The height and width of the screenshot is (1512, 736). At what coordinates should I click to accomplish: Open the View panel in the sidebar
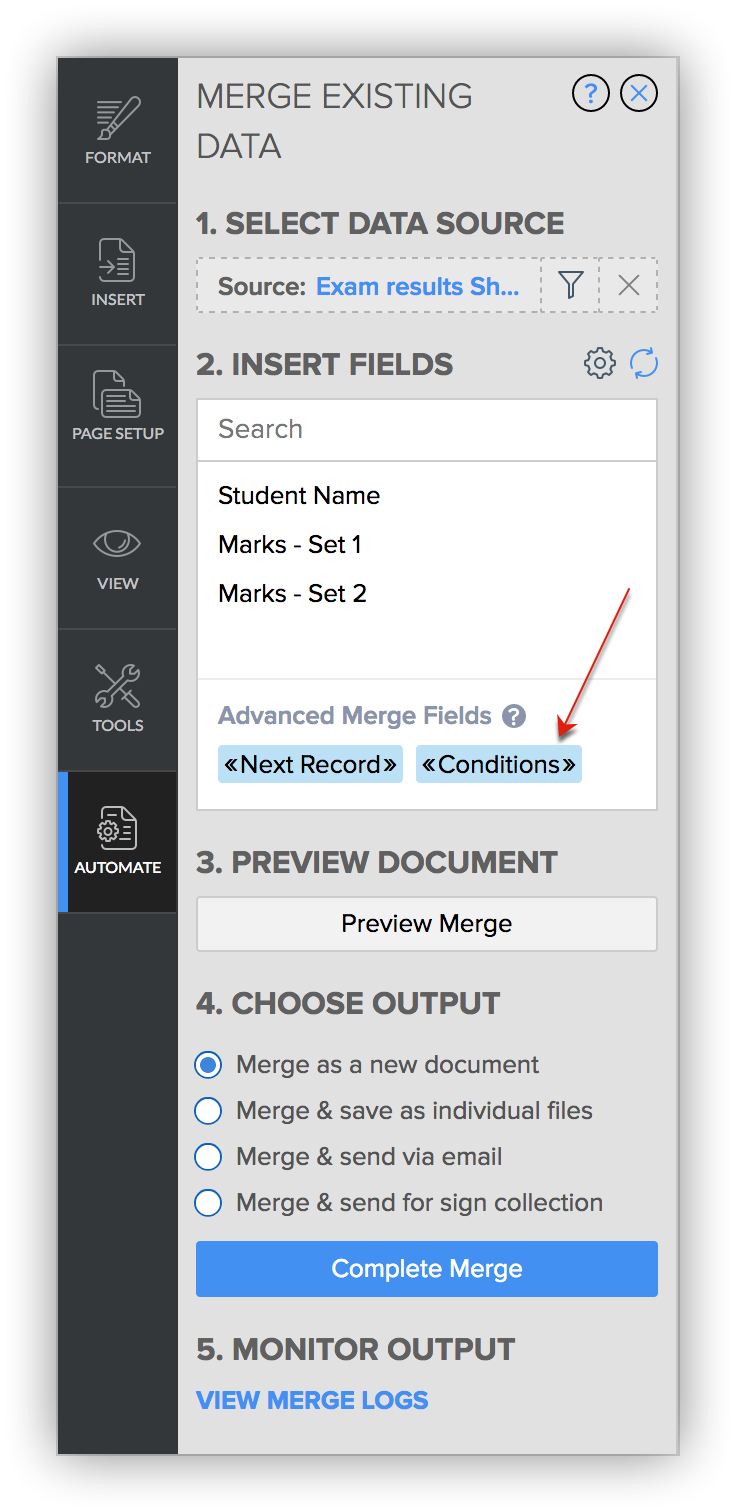117,557
